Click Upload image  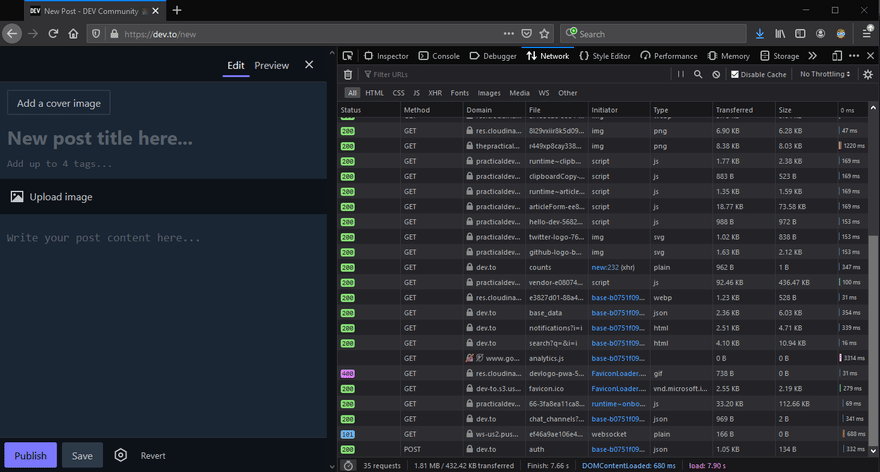pyautogui.click(x=52, y=196)
